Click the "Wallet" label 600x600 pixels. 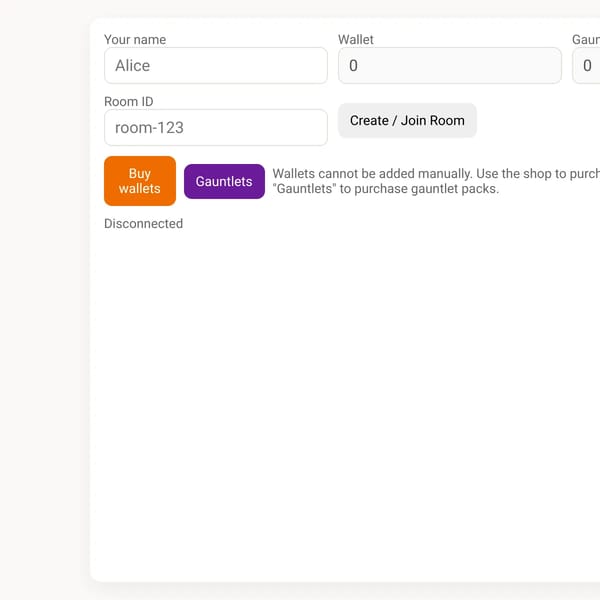[x=356, y=39]
